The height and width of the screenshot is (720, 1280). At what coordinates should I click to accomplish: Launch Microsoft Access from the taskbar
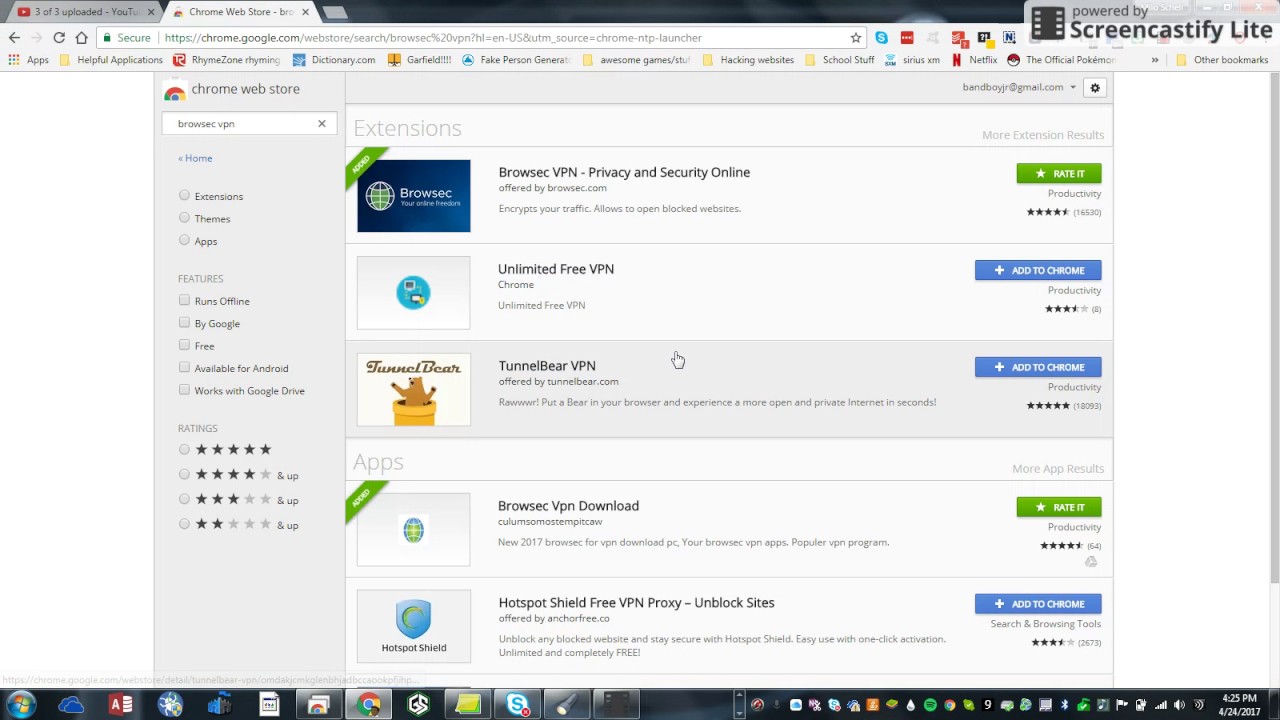pyautogui.click(x=121, y=705)
